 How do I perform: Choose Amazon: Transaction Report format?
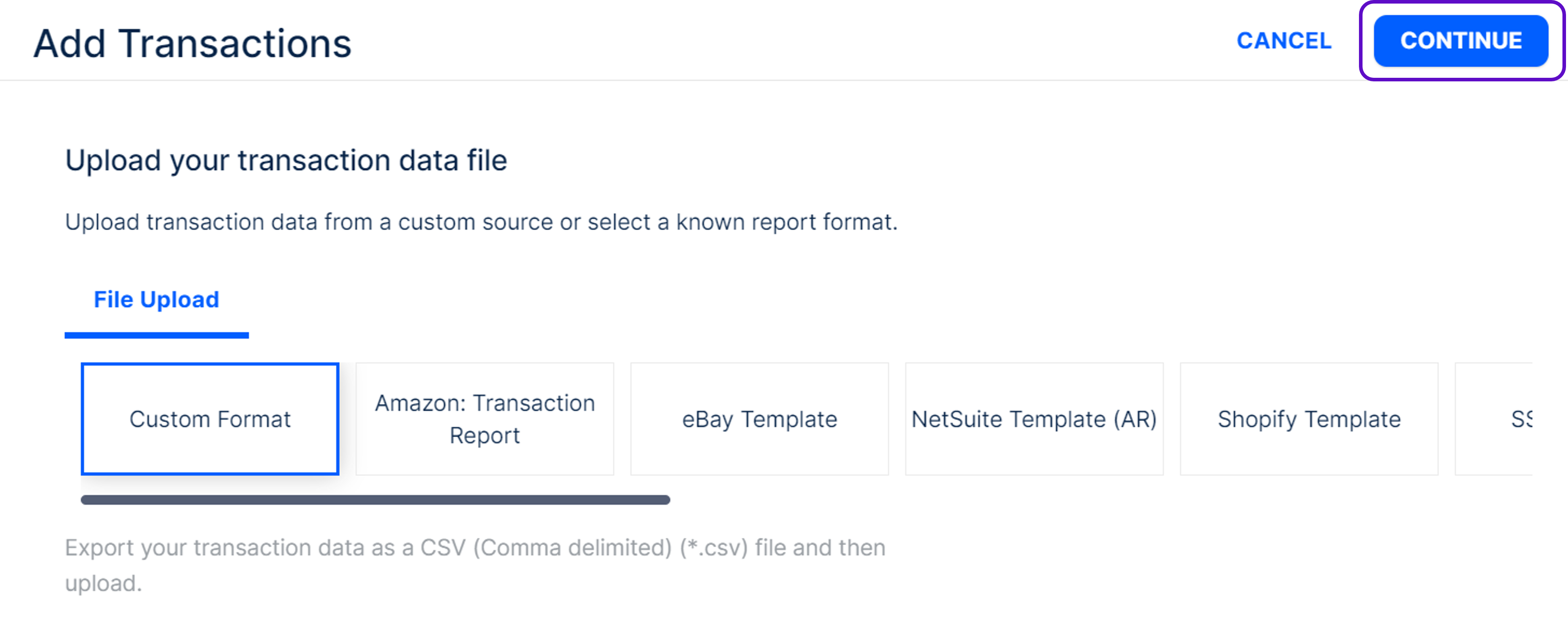coord(485,419)
